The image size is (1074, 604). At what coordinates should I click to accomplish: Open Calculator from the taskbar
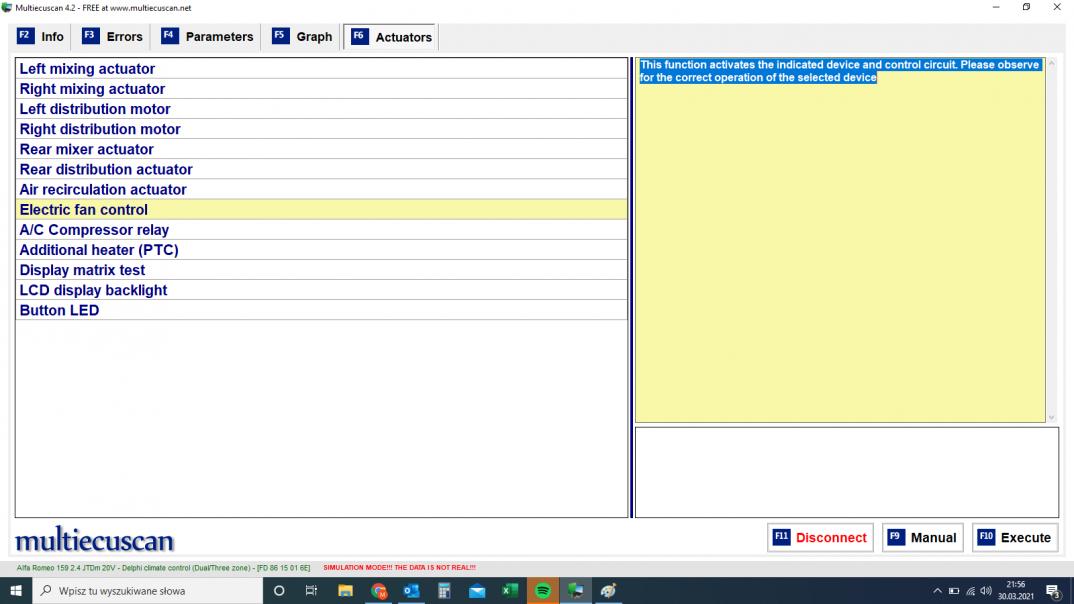(x=444, y=590)
